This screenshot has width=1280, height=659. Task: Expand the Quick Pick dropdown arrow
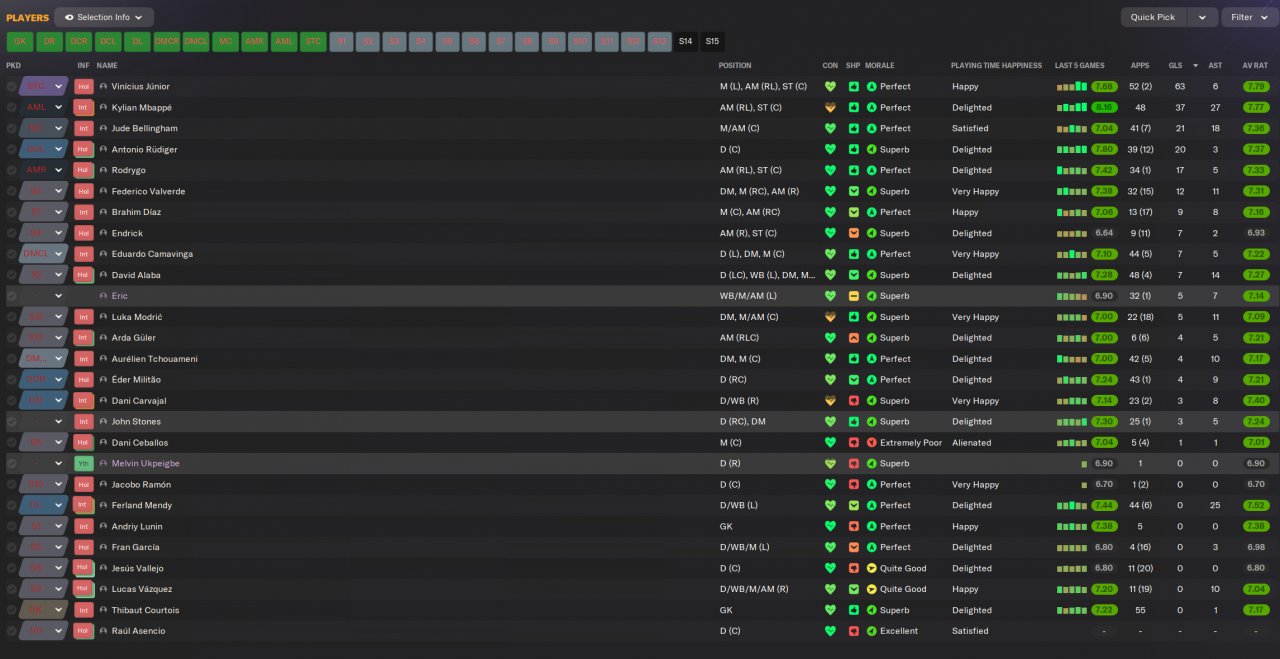pos(1203,17)
